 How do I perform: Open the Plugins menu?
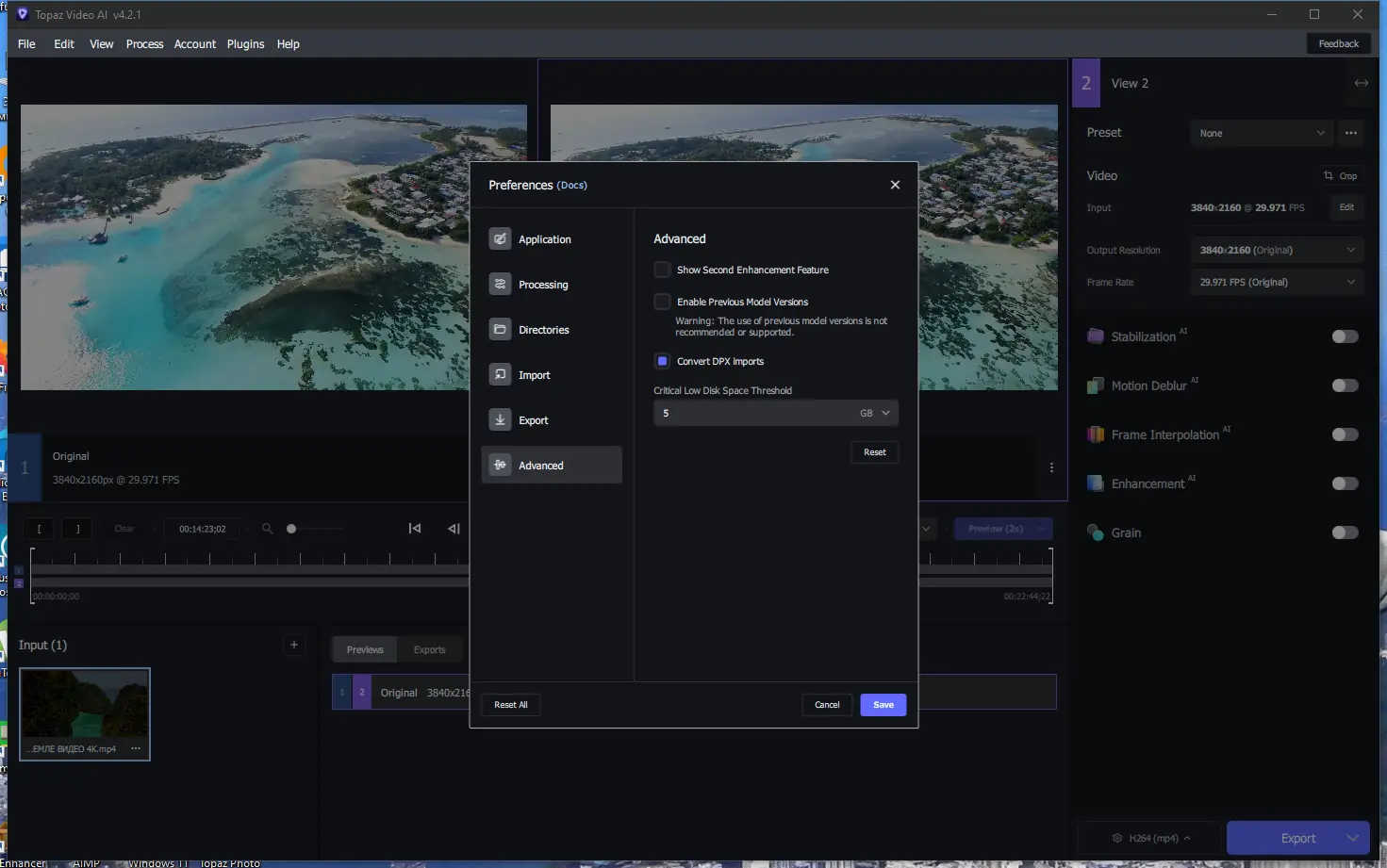coord(245,44)
